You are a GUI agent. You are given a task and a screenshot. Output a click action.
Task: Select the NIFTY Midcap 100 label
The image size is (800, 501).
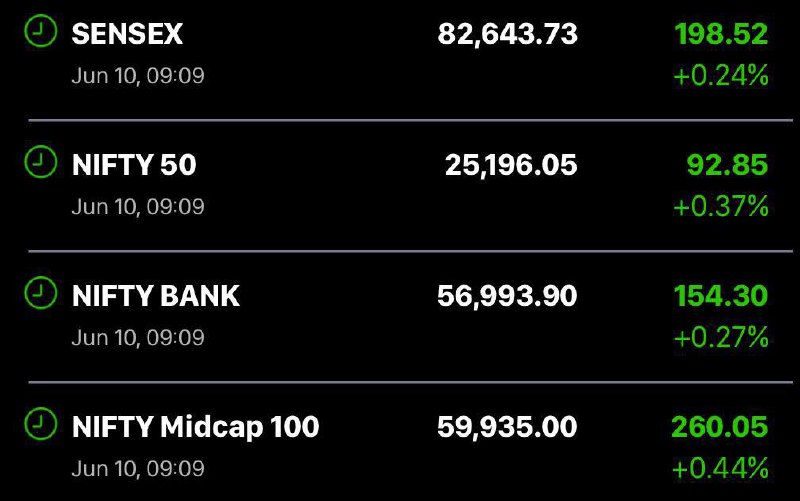195,427
